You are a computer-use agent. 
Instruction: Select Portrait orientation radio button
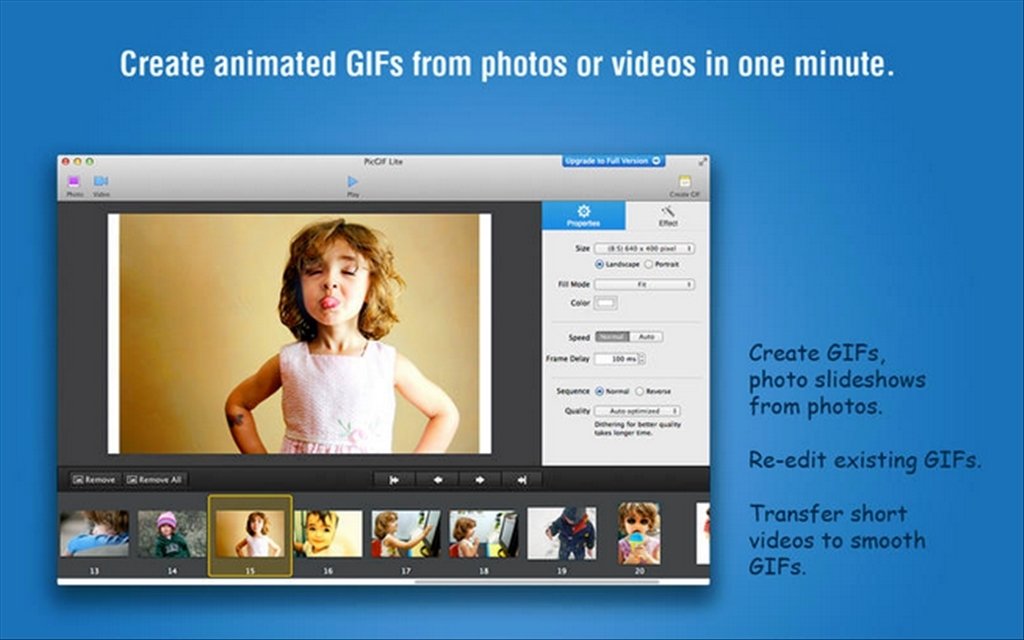point(648,264)
